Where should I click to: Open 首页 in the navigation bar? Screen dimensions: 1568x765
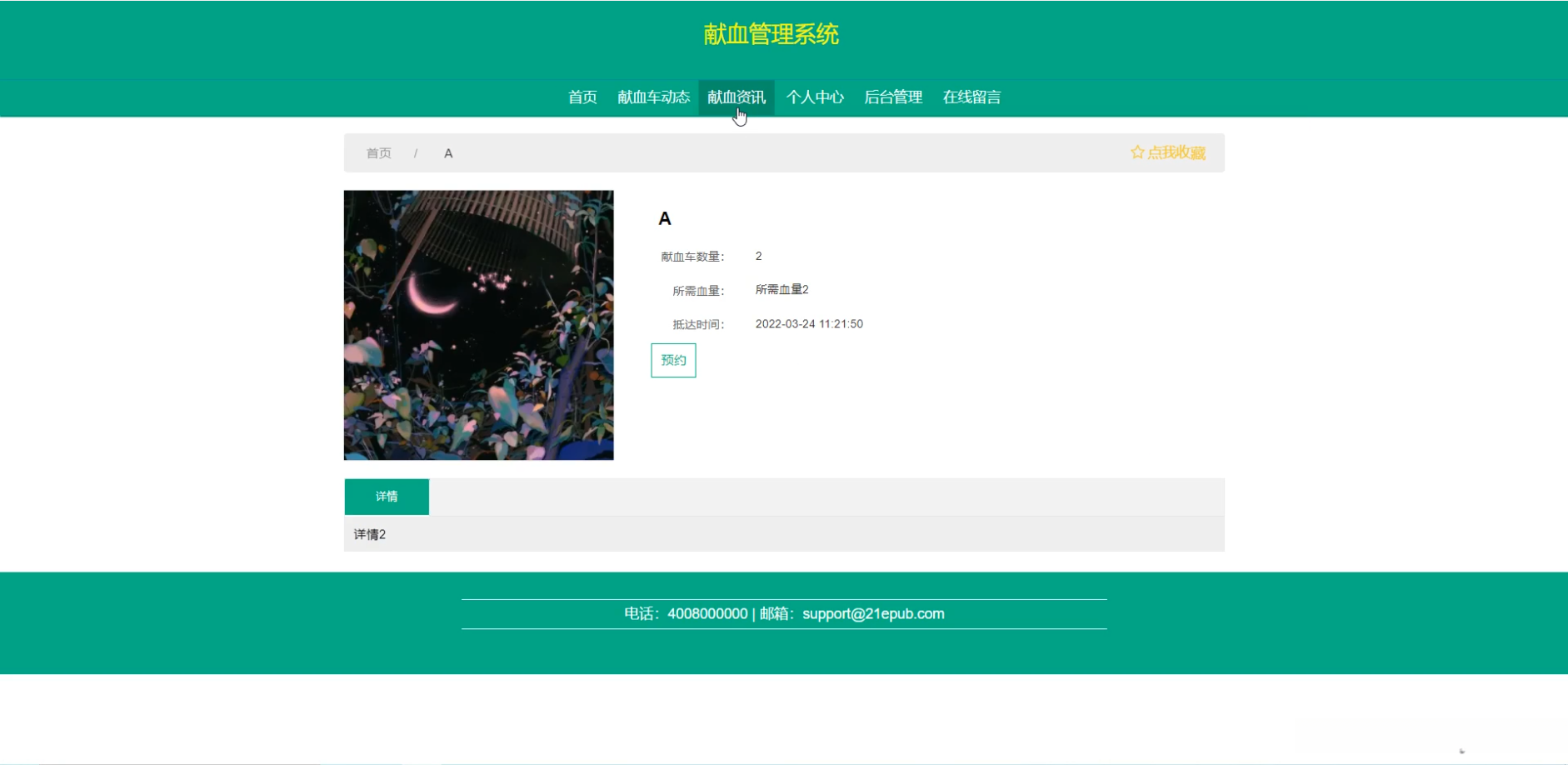pyautogui.click(x=582, y=97)
